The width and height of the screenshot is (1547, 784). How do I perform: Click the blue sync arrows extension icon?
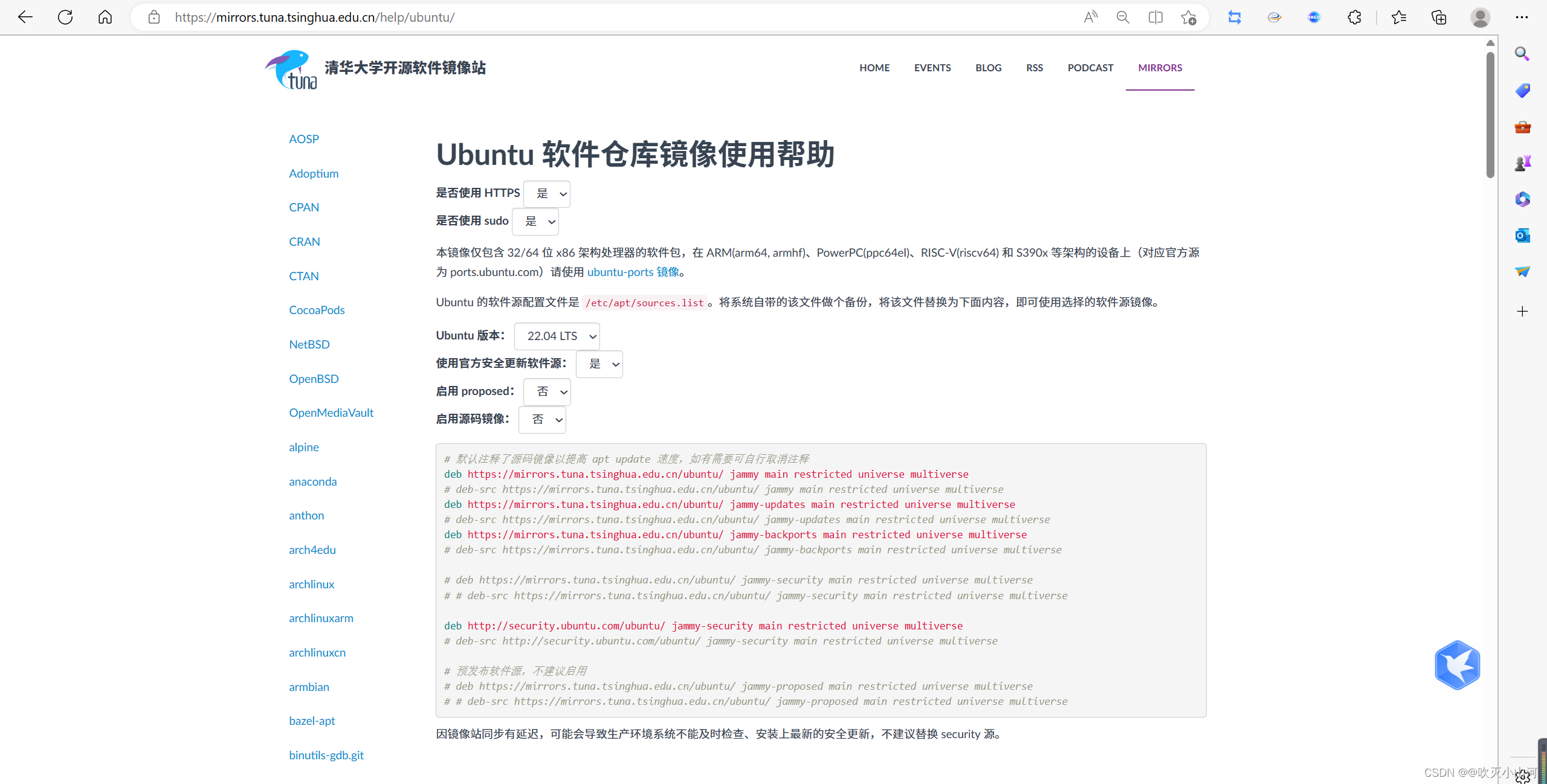pyautogui.click(x=1235, y=17)
